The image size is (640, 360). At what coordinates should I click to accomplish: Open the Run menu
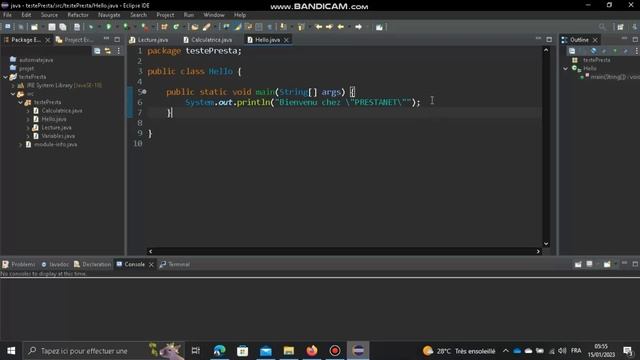point(189,15)
